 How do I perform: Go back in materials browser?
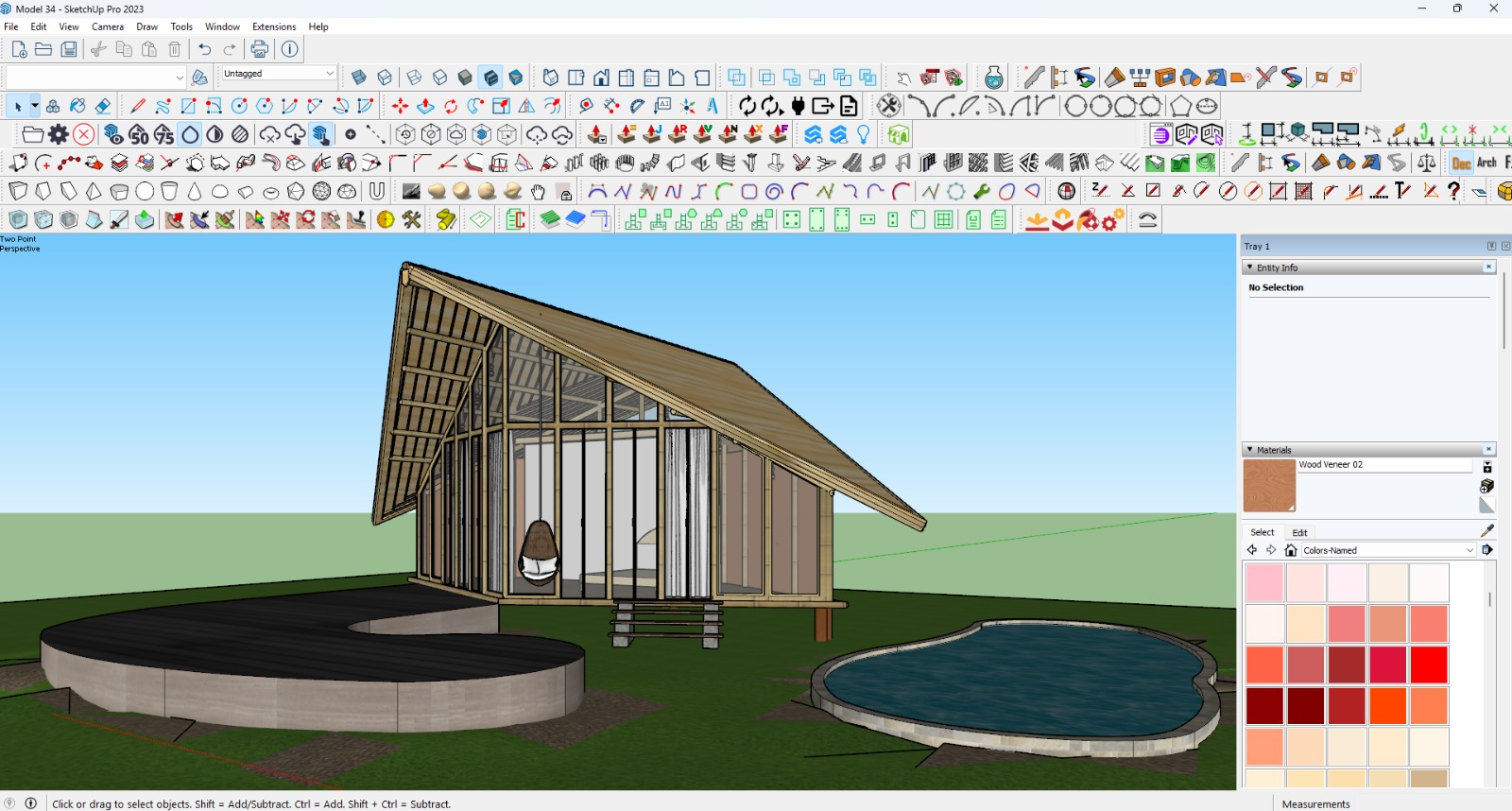1252,550
